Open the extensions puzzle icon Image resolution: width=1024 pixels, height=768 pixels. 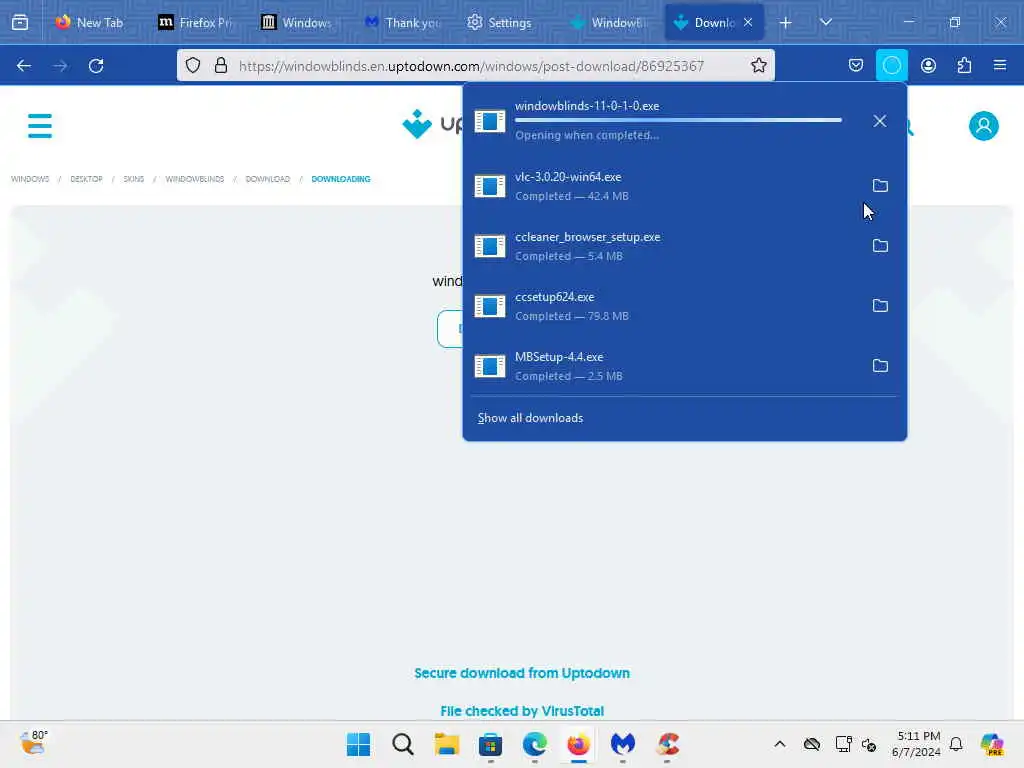pyautogui.click(x=964, y=65)
